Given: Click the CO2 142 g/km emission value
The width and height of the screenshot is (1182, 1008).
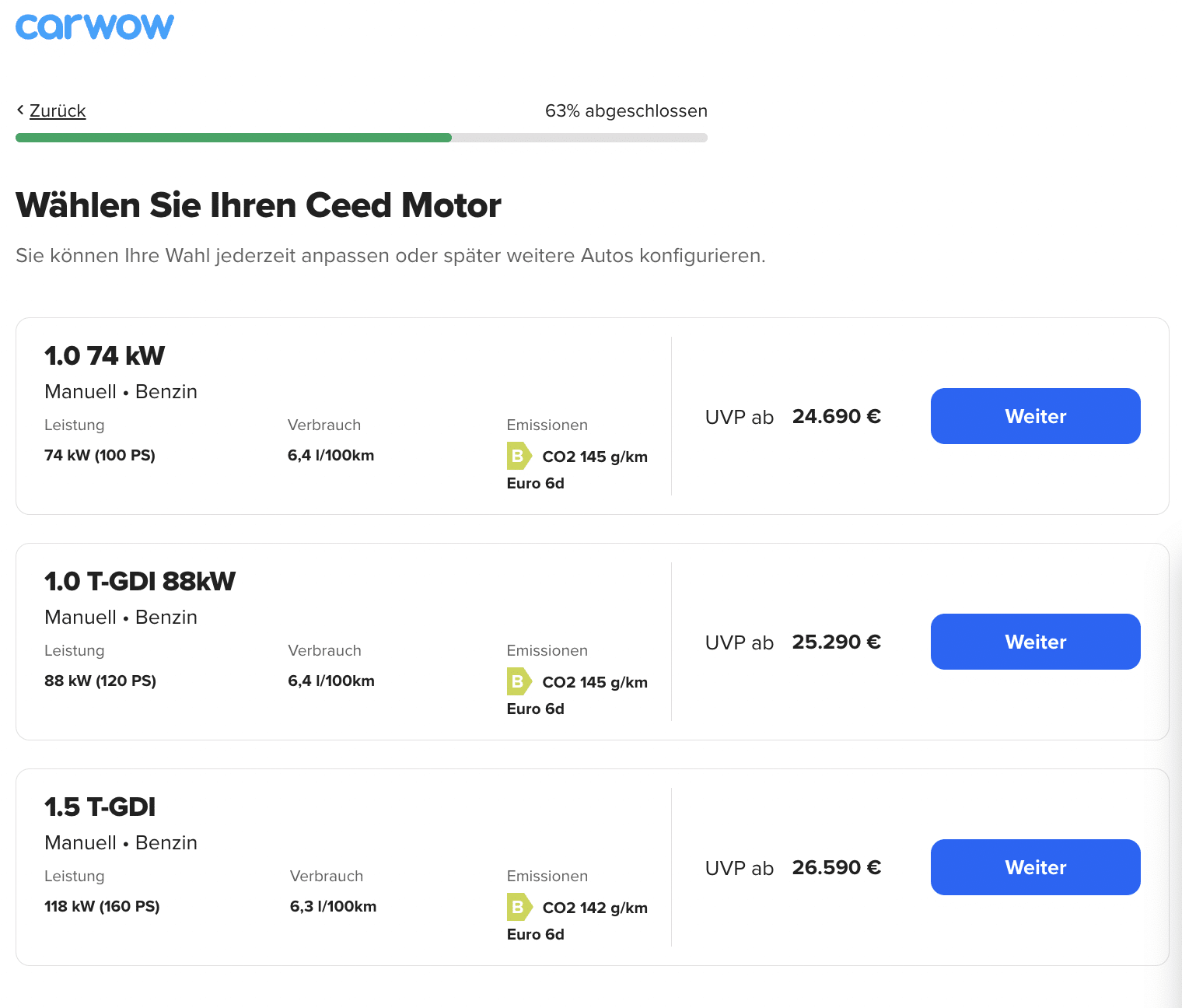Looking at the screenshot, I should point(595,908).
